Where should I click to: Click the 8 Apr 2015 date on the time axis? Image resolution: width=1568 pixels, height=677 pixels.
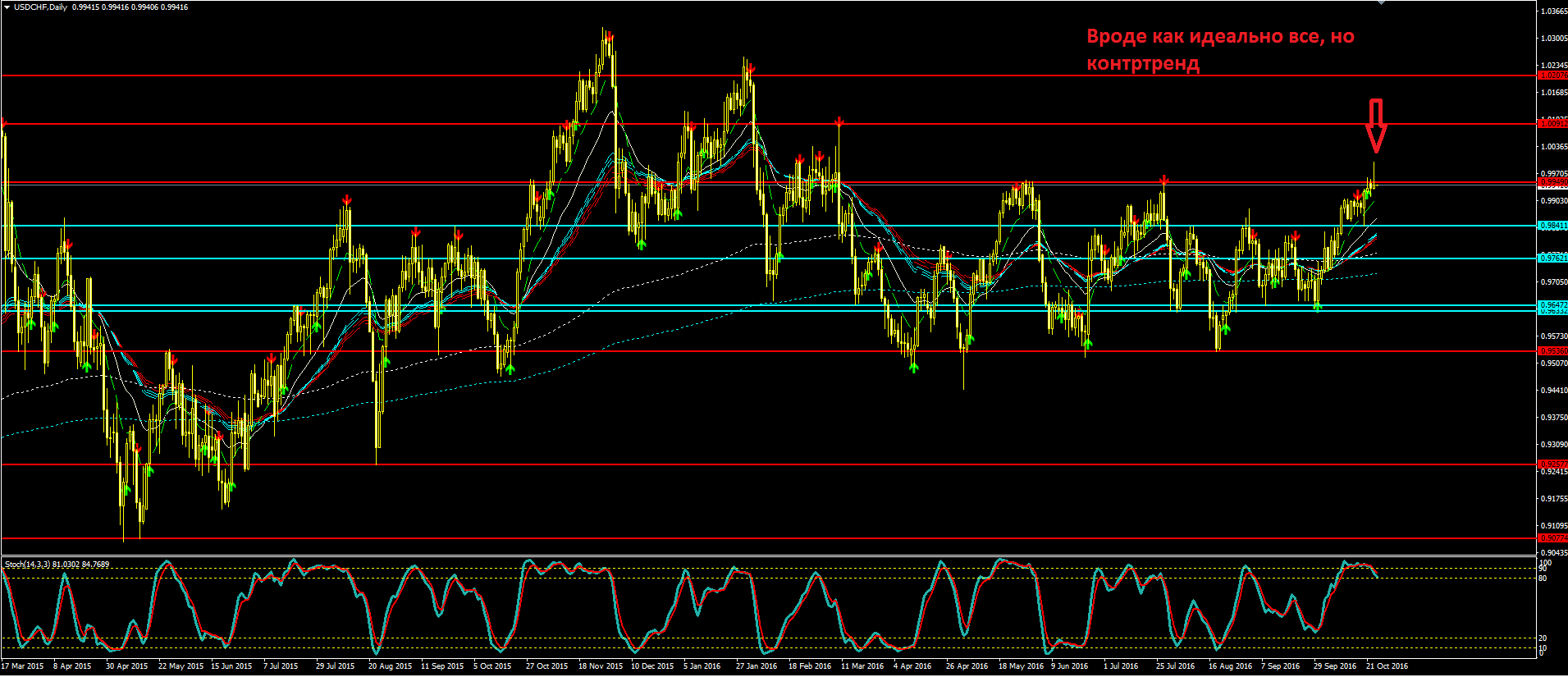pos(72,666)
